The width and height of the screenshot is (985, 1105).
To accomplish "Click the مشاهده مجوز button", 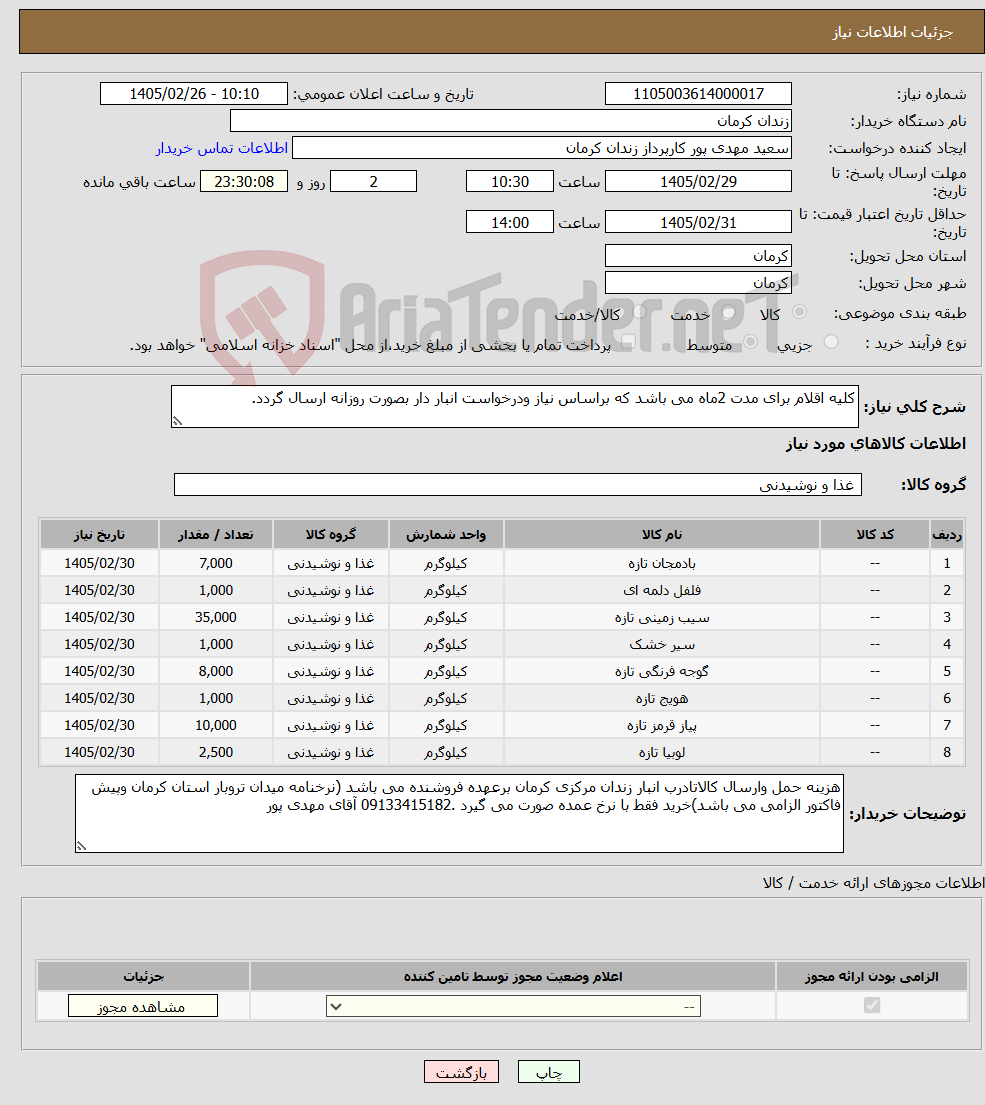I will pyautogui.click(x=142, y=1006).
